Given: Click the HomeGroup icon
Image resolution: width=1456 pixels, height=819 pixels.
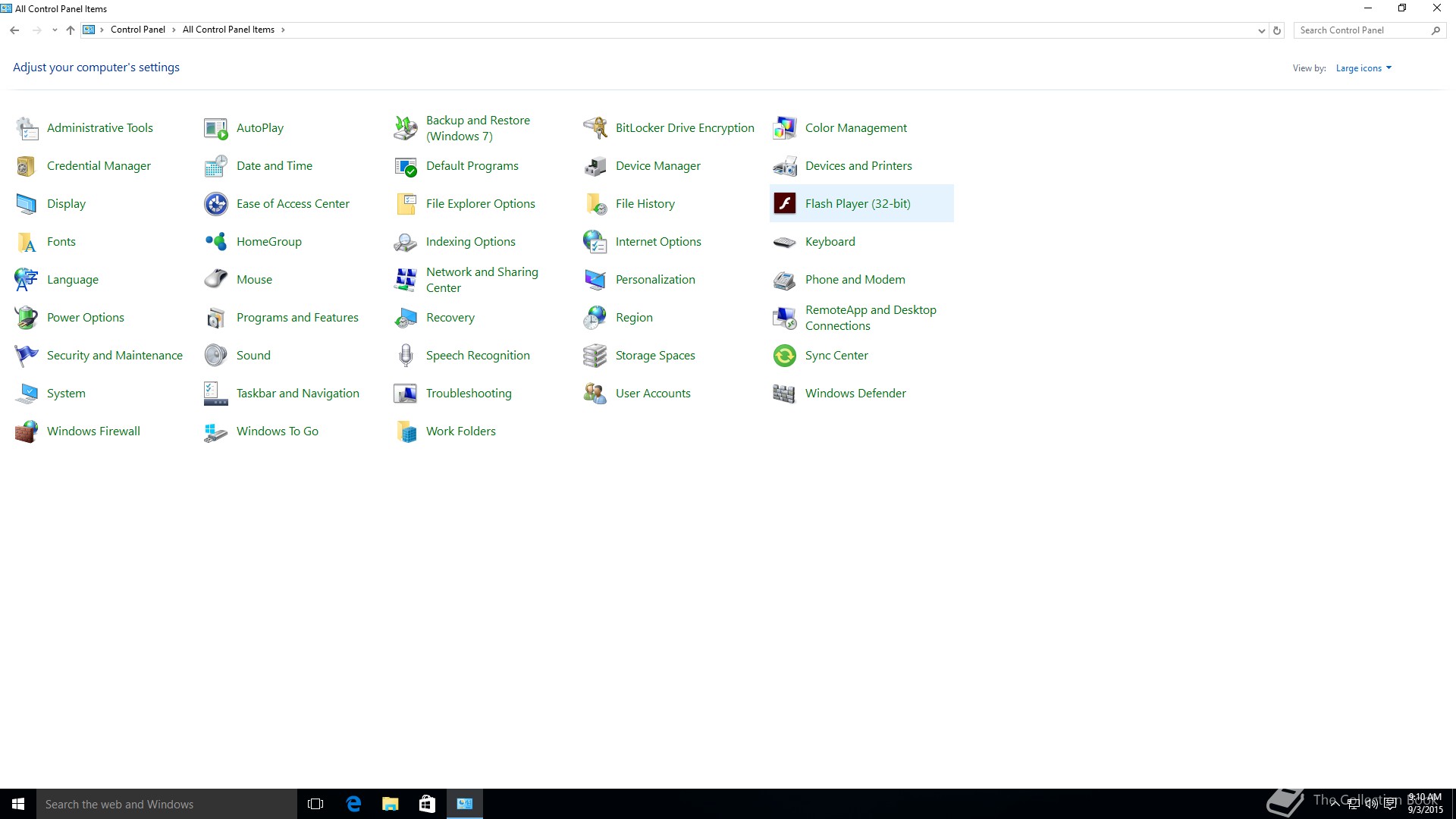Looking at the screenshot, I should pos(216,242).
